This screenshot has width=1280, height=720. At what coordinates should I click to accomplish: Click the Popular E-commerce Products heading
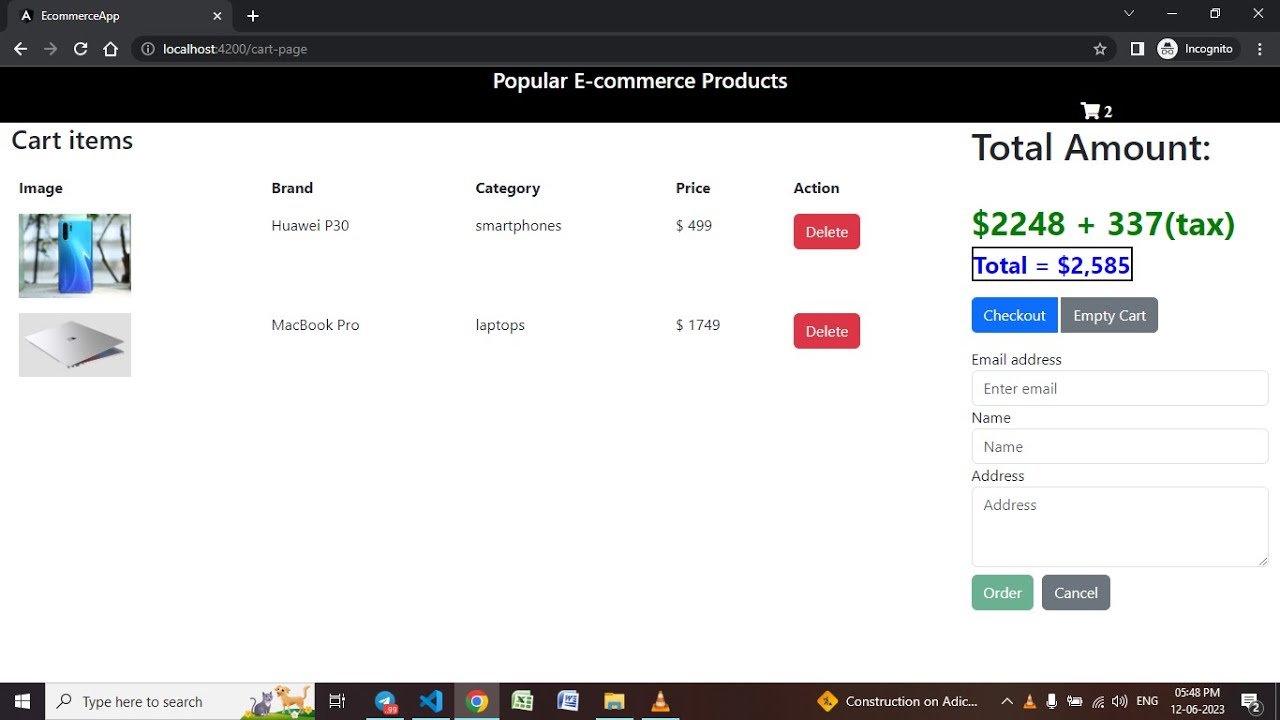tap(640, 81)
